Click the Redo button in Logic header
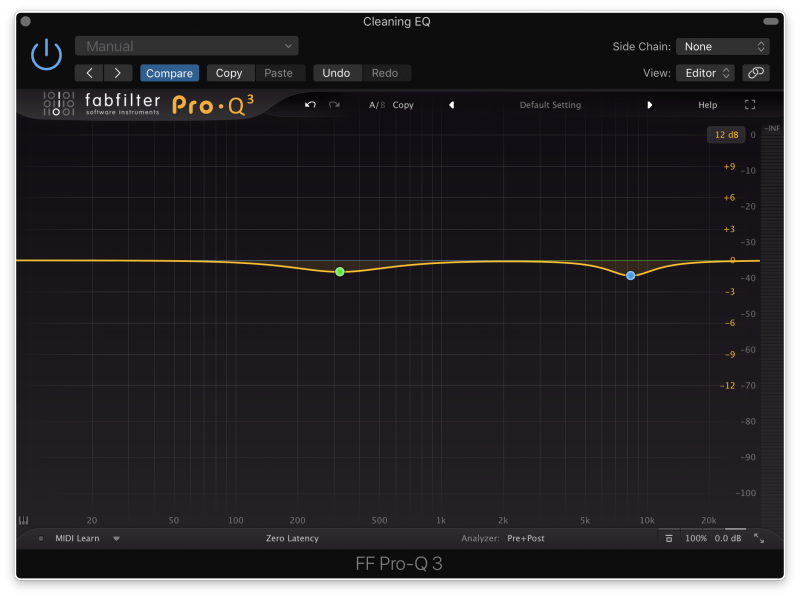 tap(385, 73)
